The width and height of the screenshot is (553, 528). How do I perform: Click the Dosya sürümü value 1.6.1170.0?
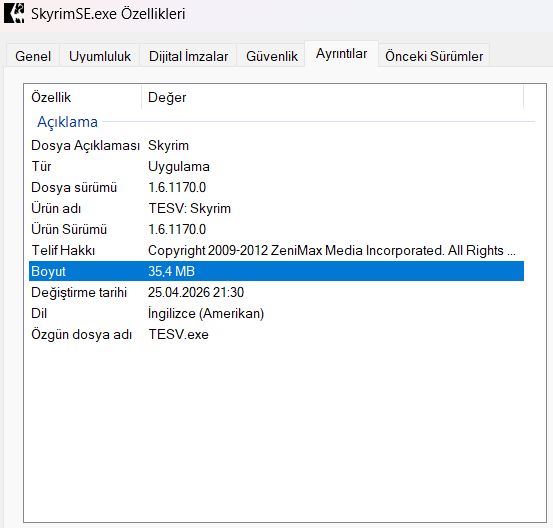[177, 187]
